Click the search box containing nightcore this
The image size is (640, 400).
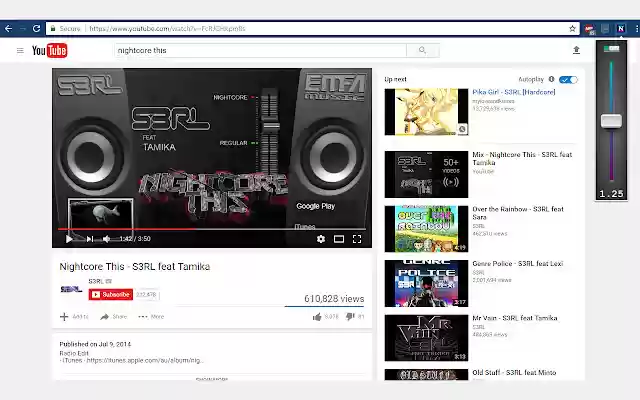pos(260,50)
